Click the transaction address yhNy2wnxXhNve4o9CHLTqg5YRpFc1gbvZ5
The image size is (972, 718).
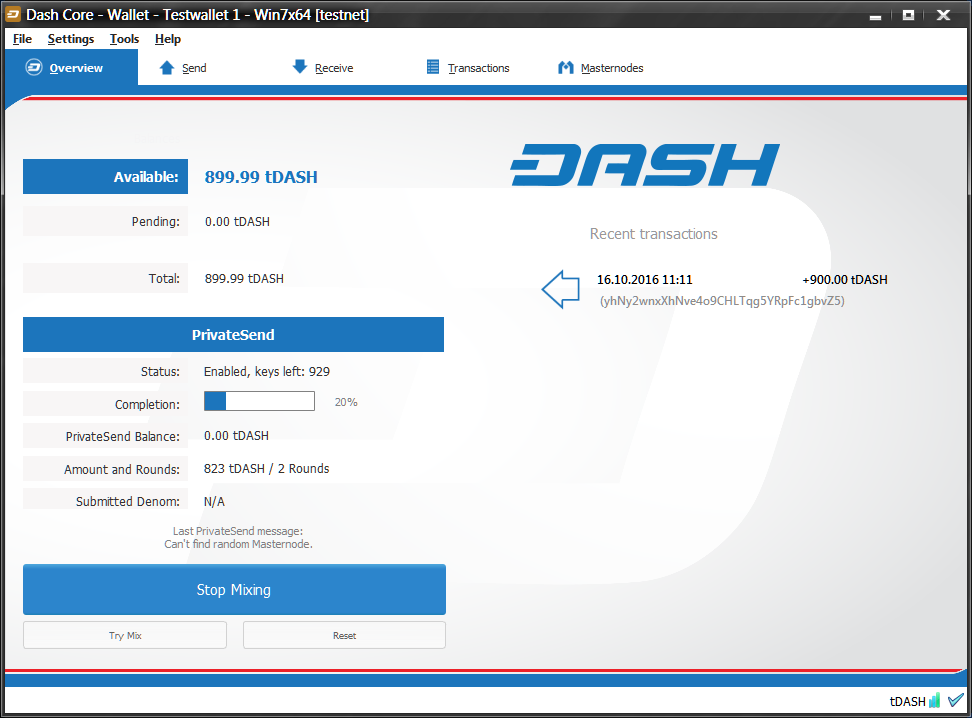click(x=722, y=301)
